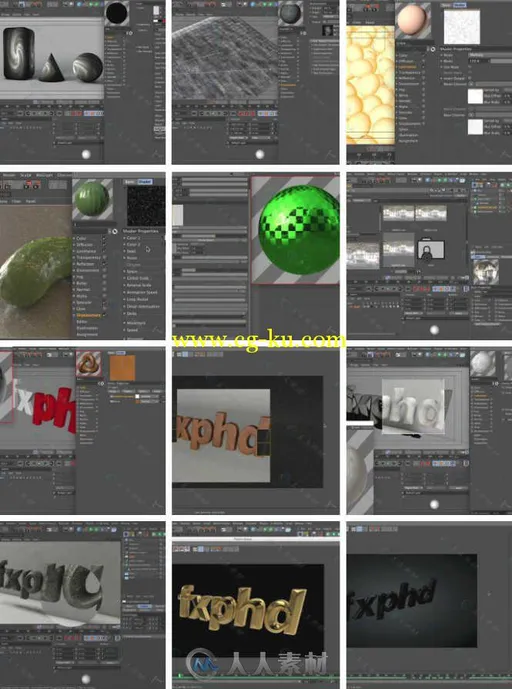Image resolution: width=512 pixels, height=689 pixels.
Task: Select first HDRI thumbnail in content browser
Action: tap(398, 214)
